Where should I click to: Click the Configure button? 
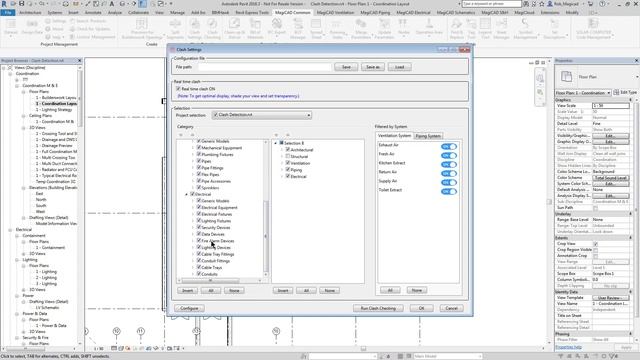pos(189,308)
